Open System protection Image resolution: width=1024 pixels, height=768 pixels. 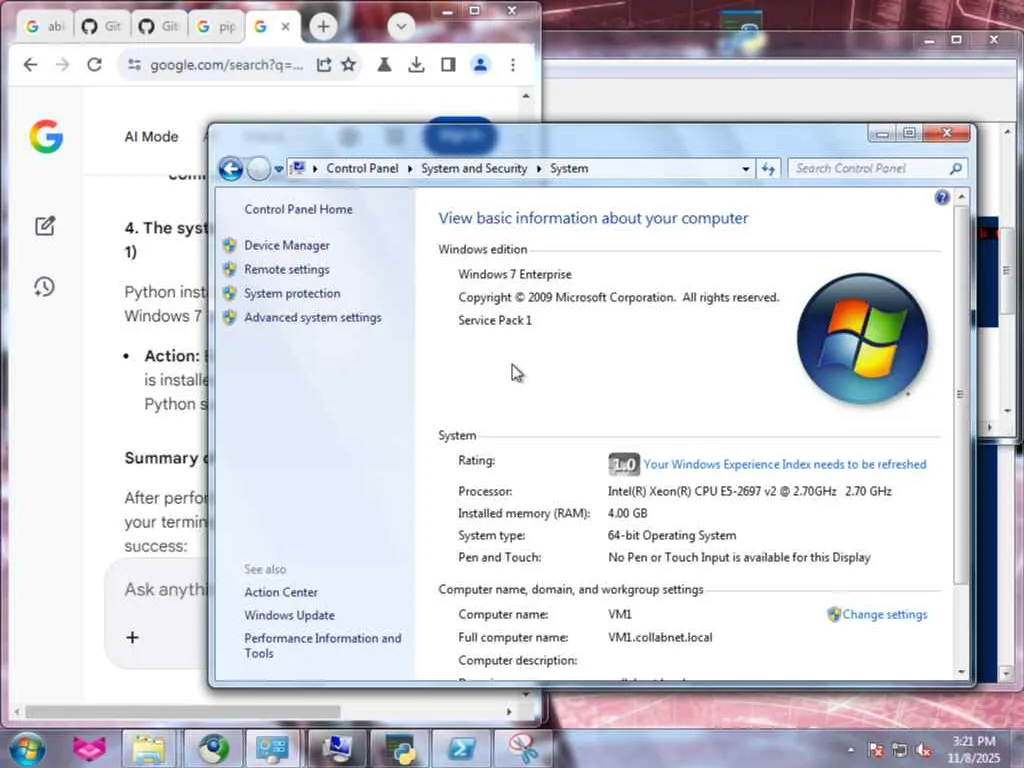pyautogui.click(x=292, y=293)
